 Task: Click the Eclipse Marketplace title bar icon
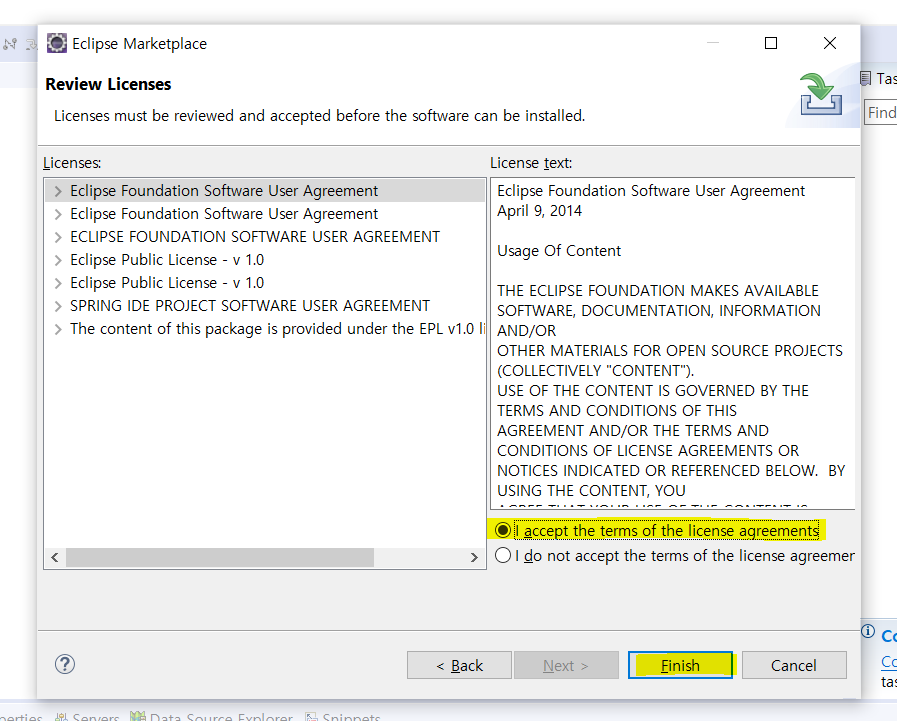pos(57,43)
